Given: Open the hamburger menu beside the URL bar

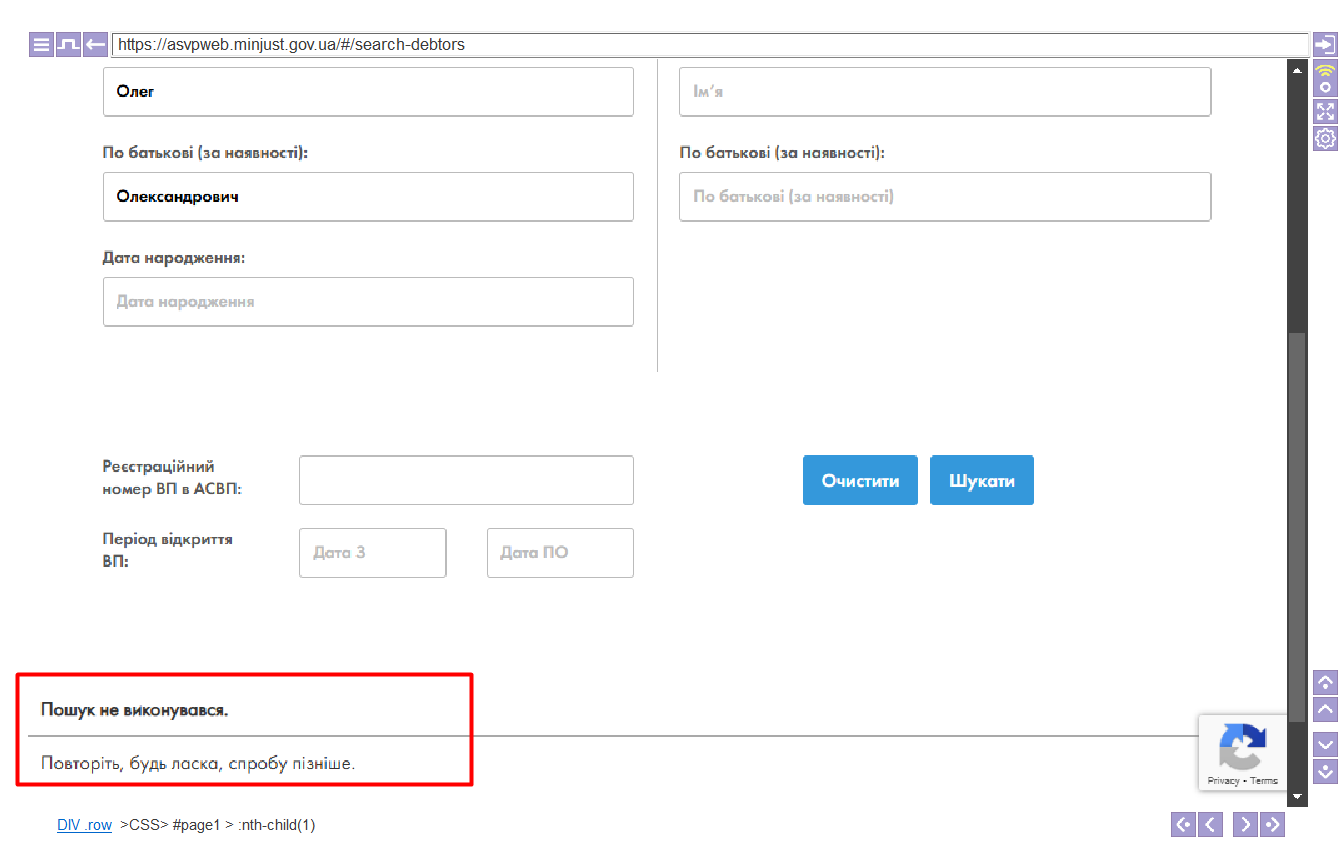Looking at the screenshot, I should 41,45.
